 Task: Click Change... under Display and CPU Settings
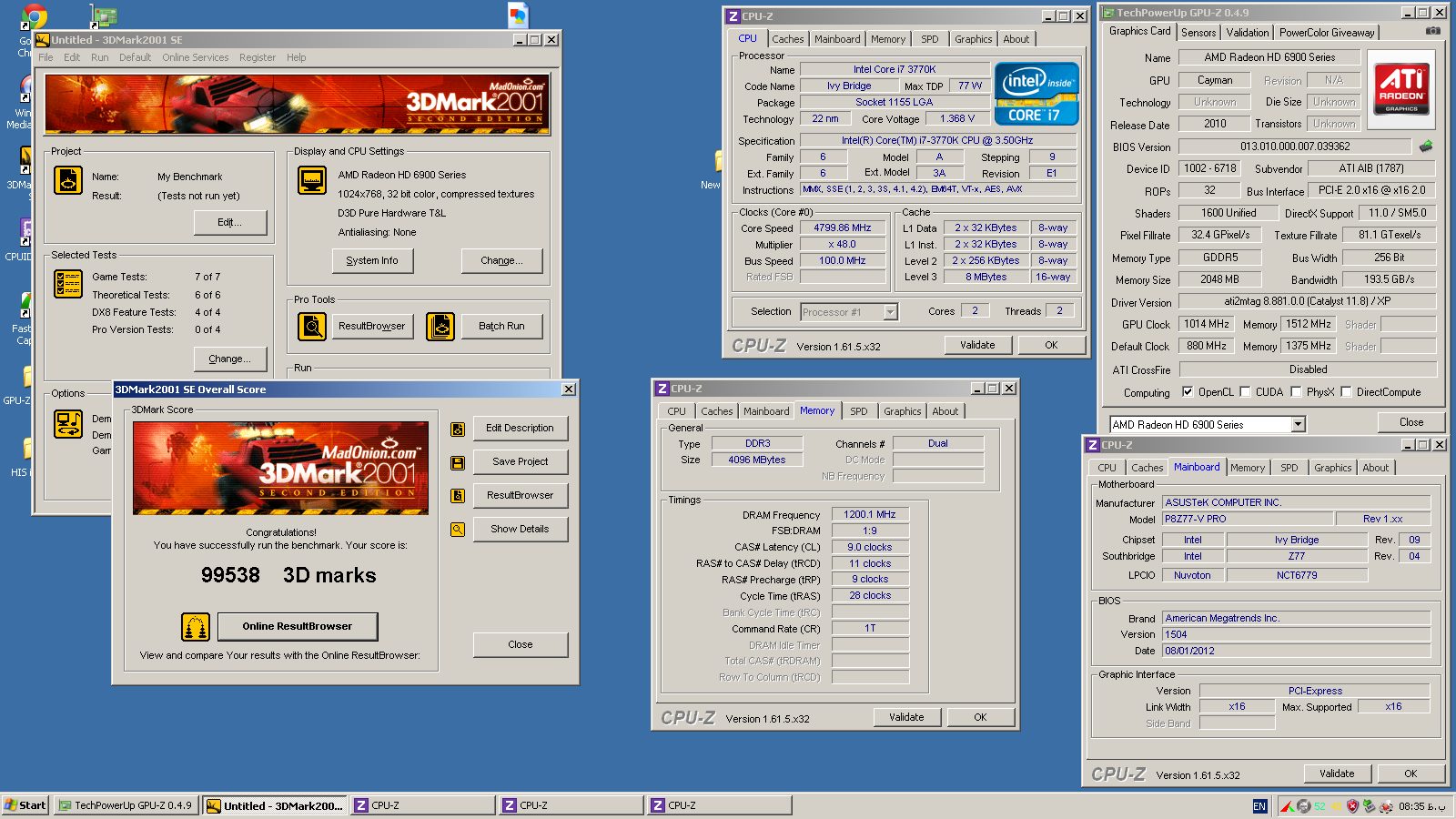pyautogui.click(x=502, y=261)
